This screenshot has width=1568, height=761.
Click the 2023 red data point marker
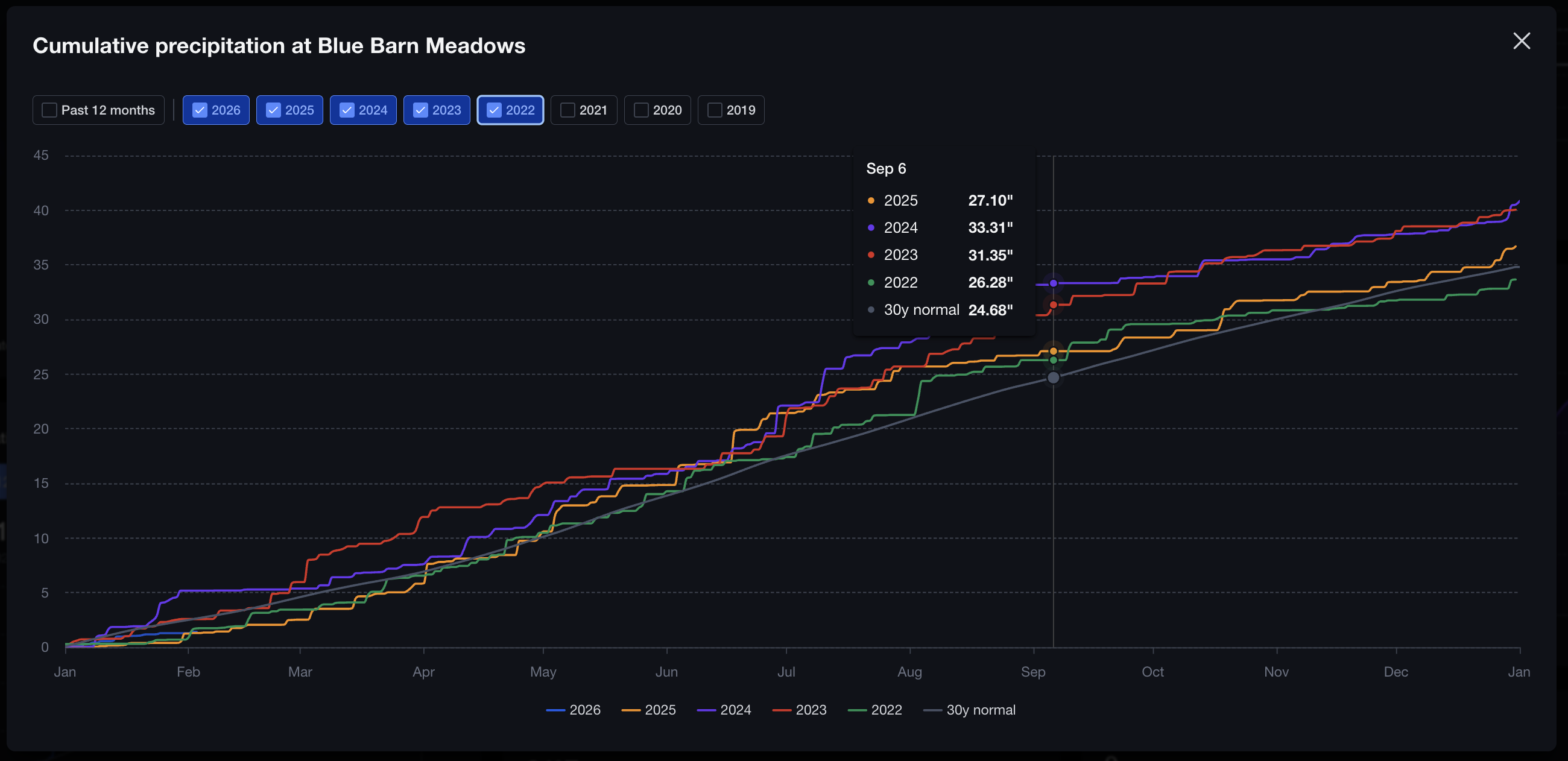(x=1053, y=305)
